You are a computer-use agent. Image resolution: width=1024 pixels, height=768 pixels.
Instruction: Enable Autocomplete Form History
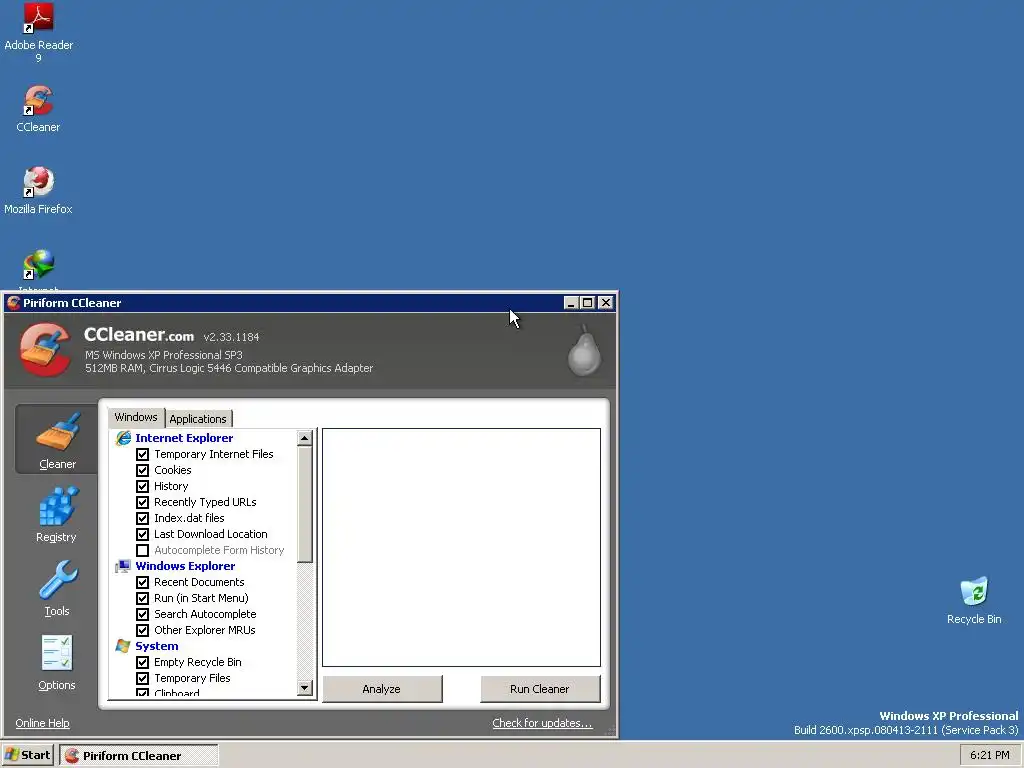coord(142,551)
